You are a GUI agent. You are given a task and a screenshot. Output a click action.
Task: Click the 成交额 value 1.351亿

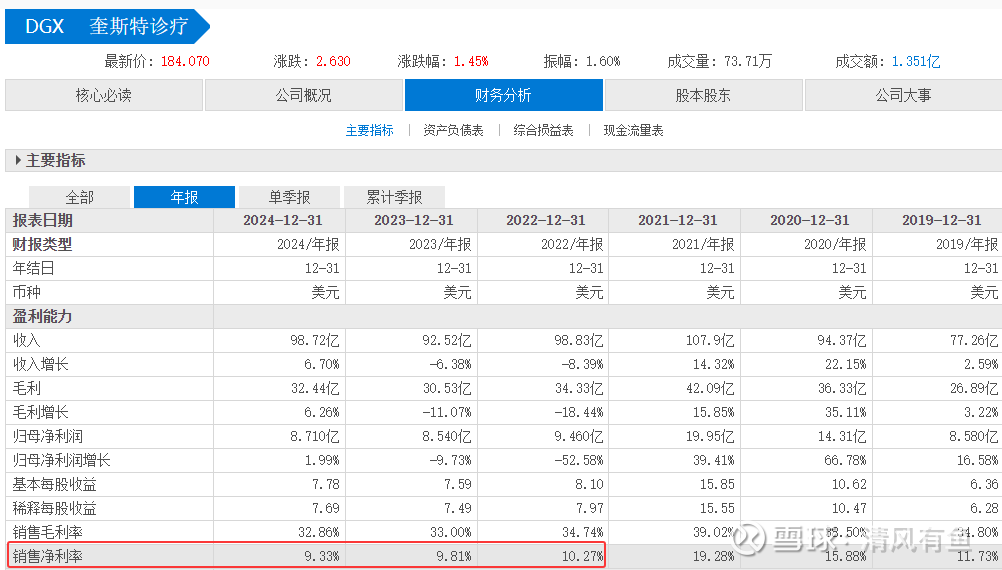pos(916,61)
